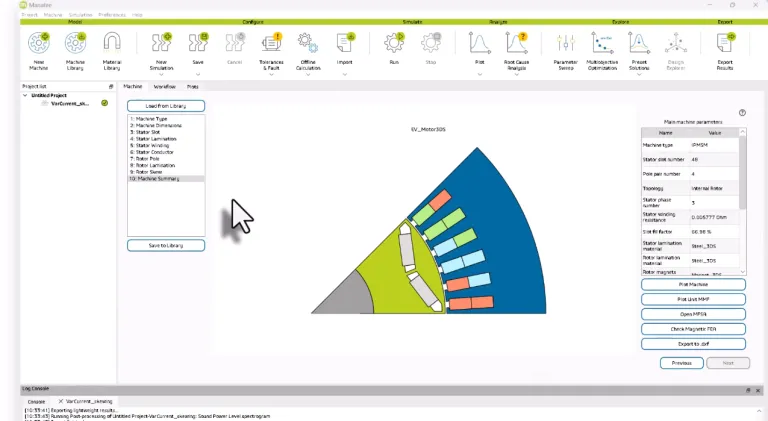Click the help question mark icon
This screenshot has width=768, height=421.
[x=743, y=113]
